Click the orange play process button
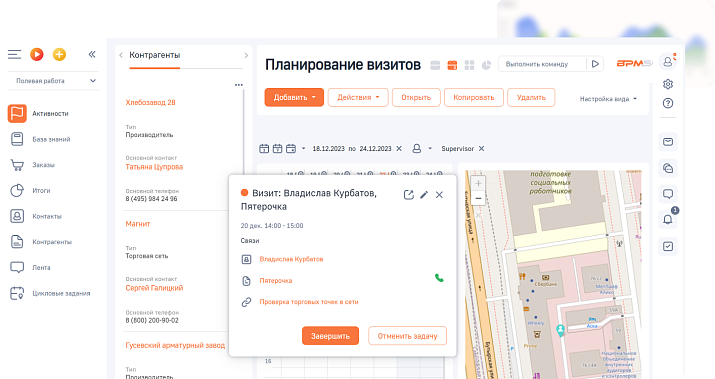Viewport: 715px width, 379px height. (37, 55)
